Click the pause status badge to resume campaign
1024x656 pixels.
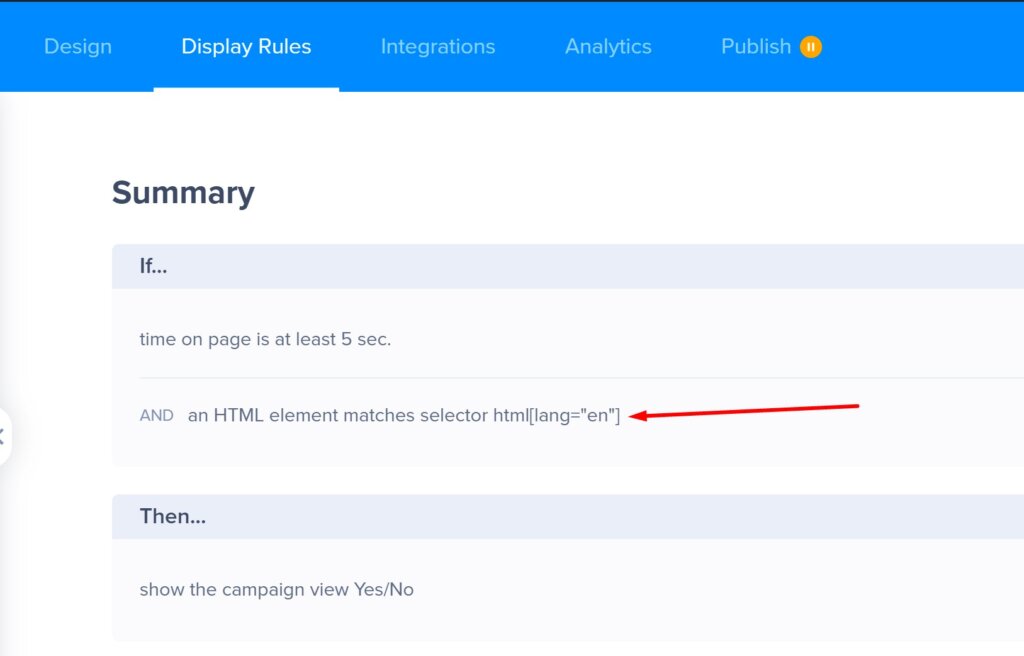pyautogui.click(x=811, y=46)
